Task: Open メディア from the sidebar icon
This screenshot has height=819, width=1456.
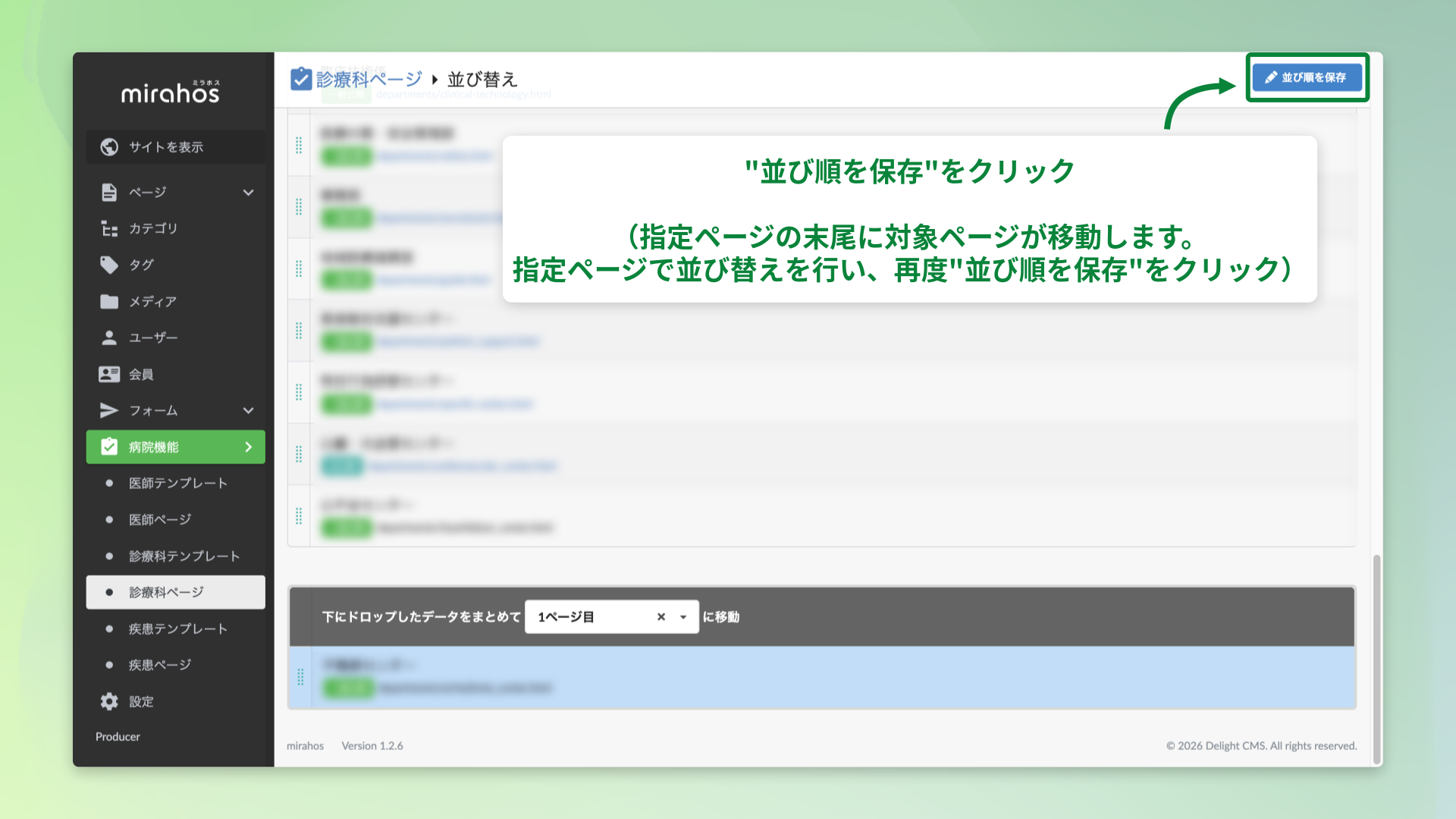Action: pos(108,301)
